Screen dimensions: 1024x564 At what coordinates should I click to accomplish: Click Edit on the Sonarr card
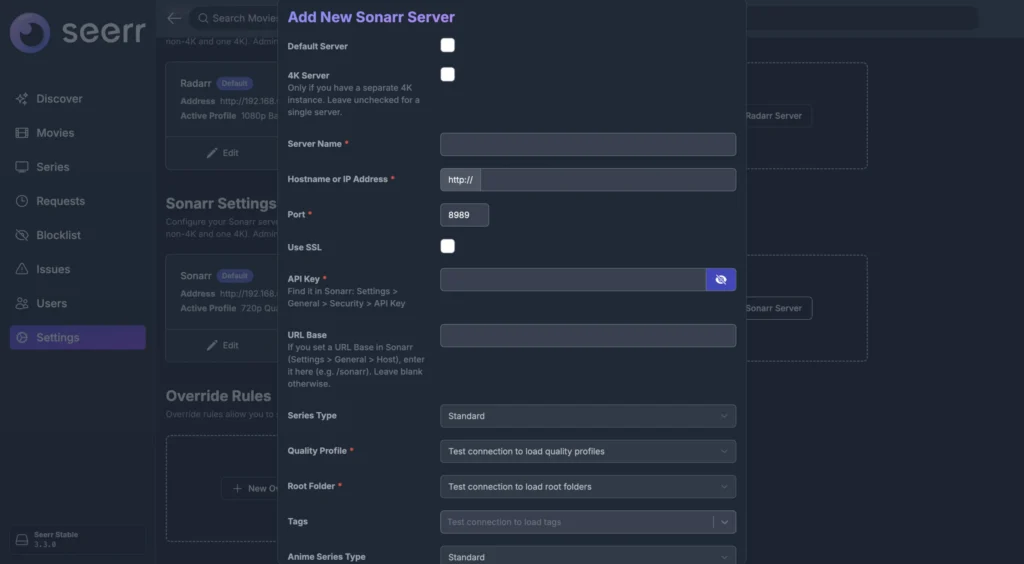coord(223,345)
